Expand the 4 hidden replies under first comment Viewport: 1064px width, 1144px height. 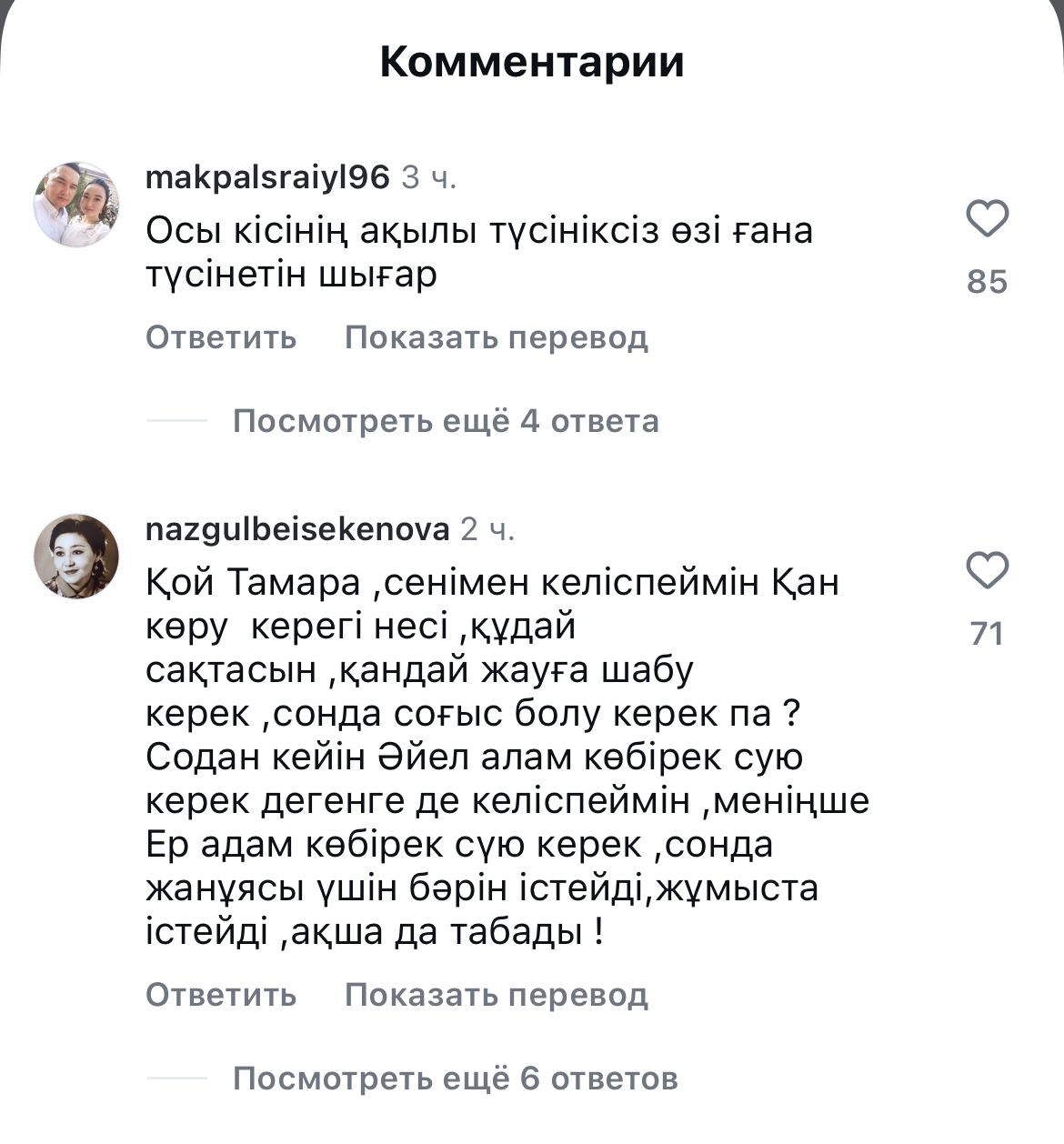click(x=447, y=420)
